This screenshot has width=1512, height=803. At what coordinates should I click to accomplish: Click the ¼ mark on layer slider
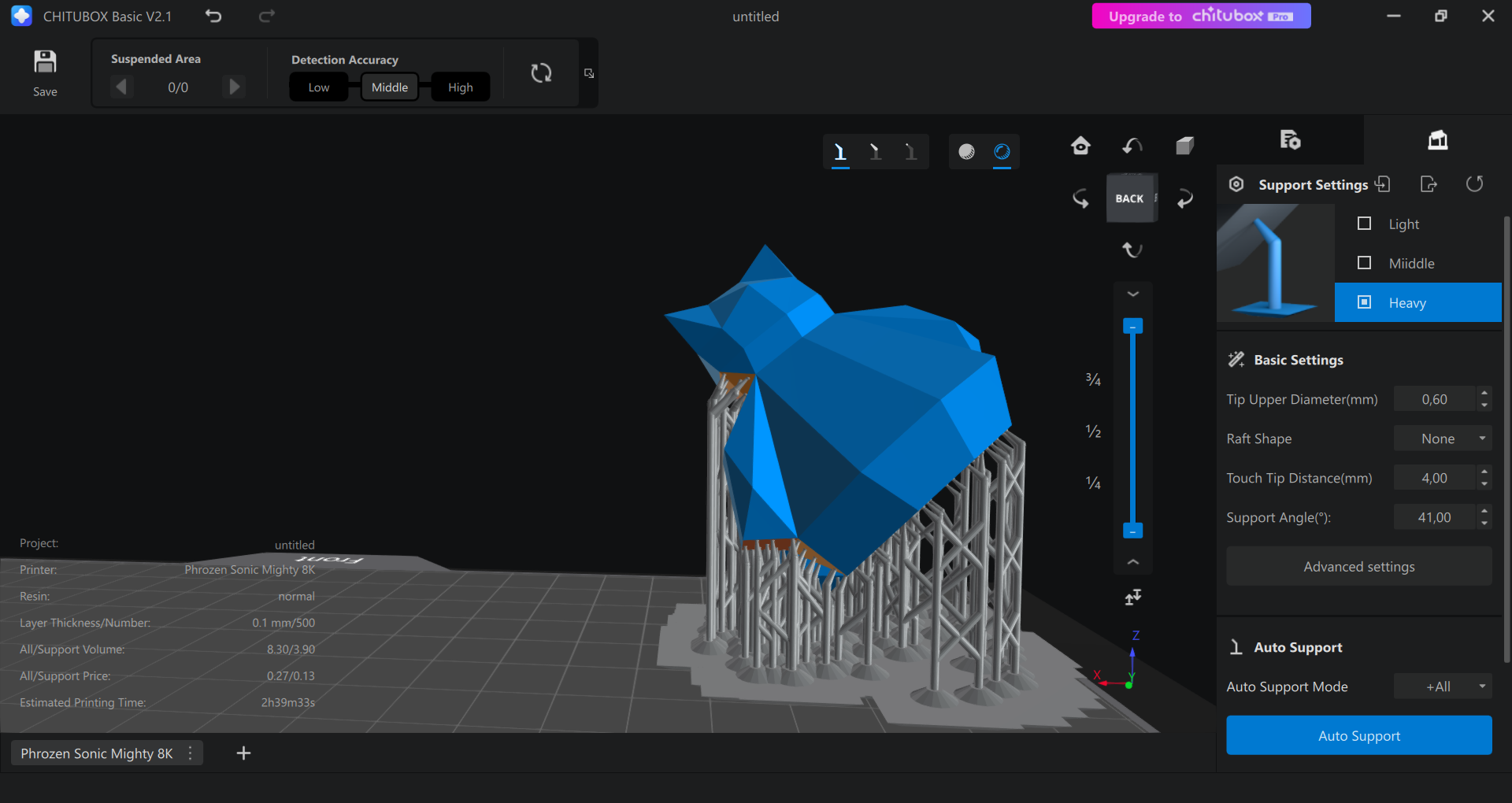click(1093, 483)
